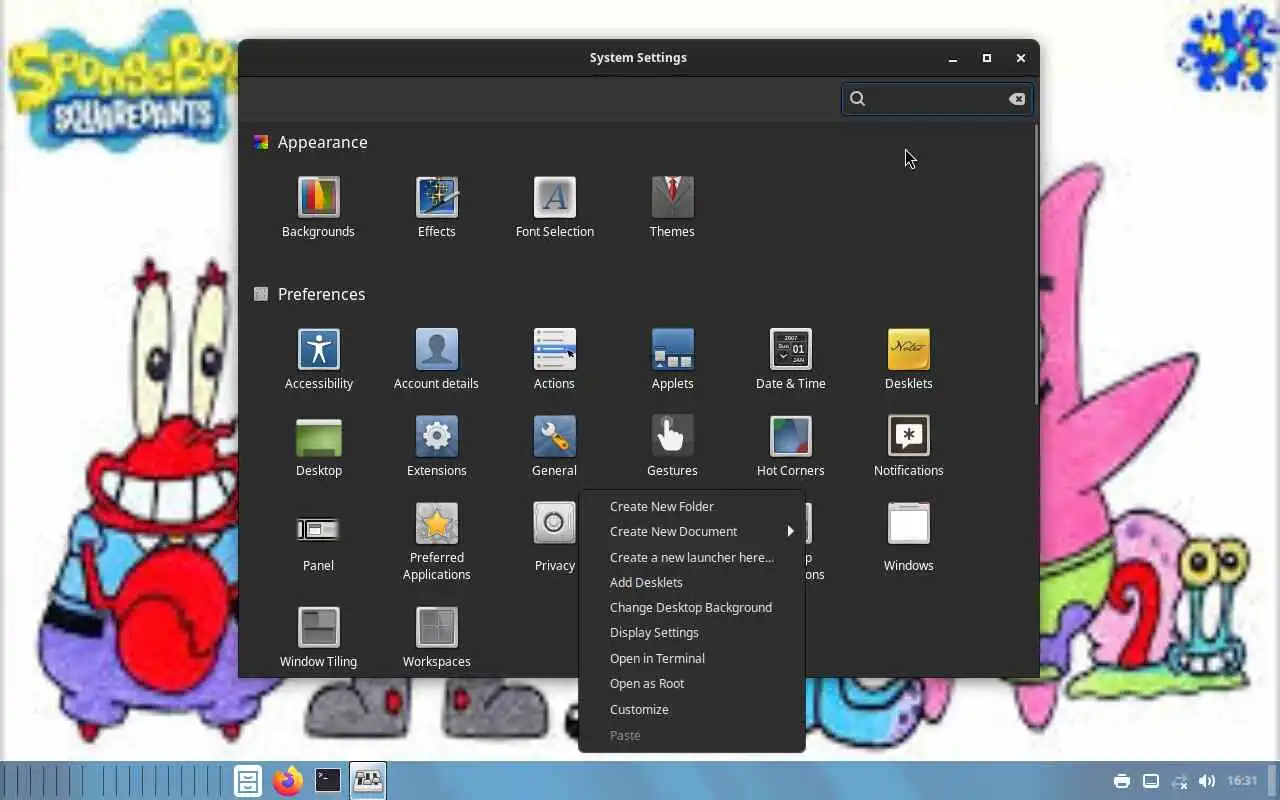Click the System Settings title bar
Screen dimensions: 1280x800
638,58
